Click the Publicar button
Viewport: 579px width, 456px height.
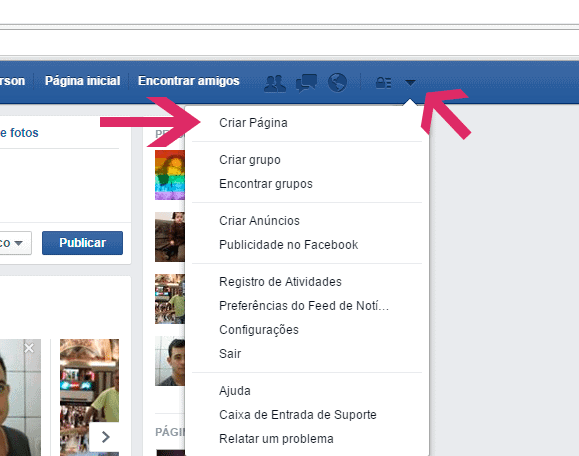tap(82, 243)
